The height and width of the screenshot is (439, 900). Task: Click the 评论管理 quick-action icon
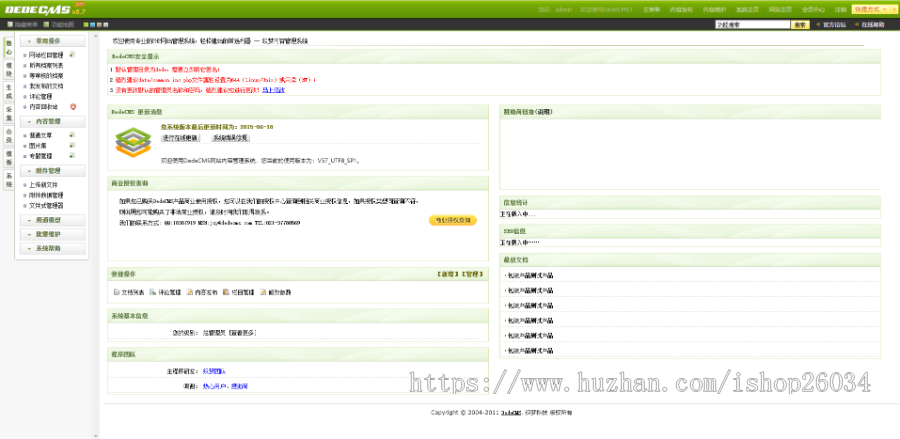coord(153,292)
